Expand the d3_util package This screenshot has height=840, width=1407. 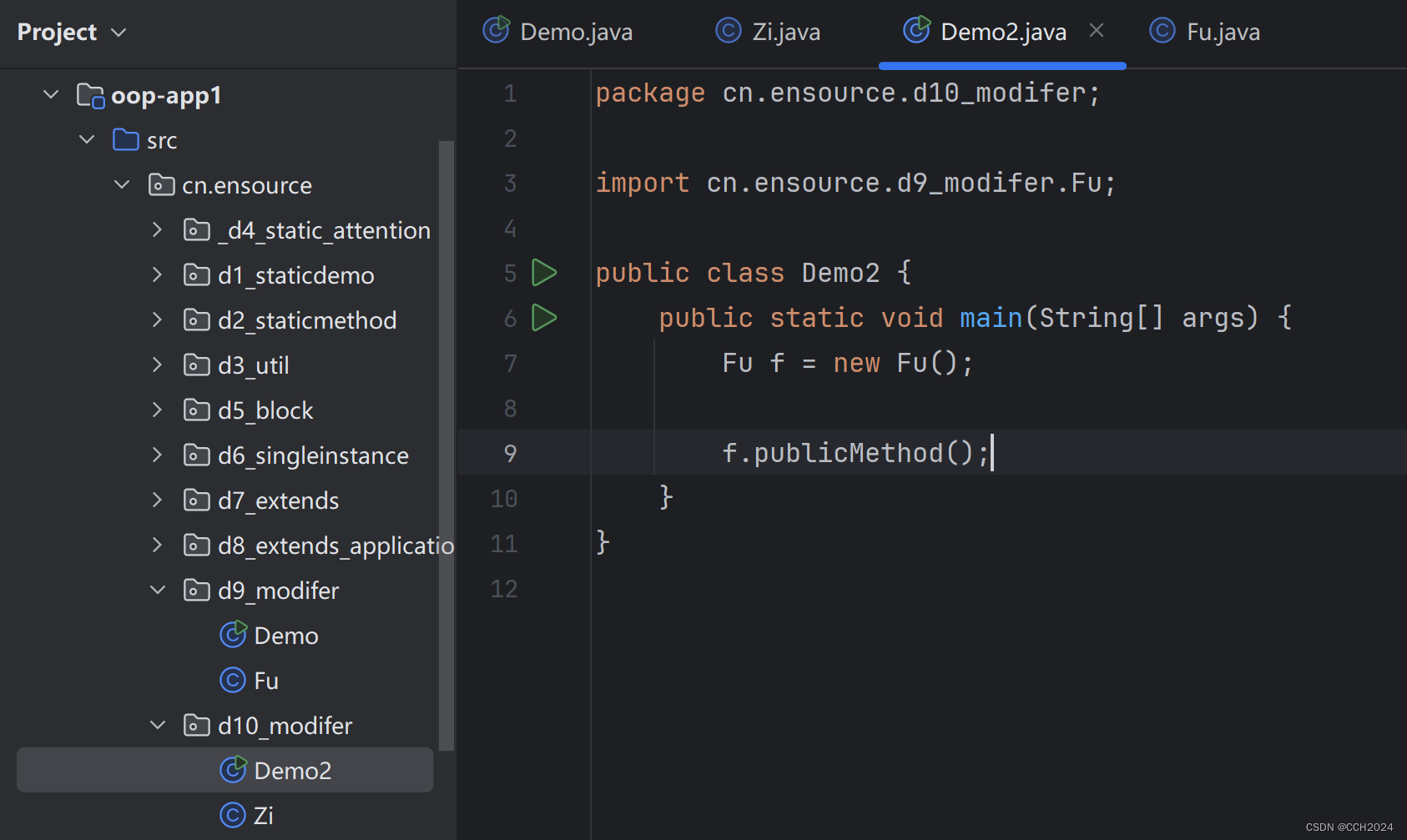[x=157, y=365]
